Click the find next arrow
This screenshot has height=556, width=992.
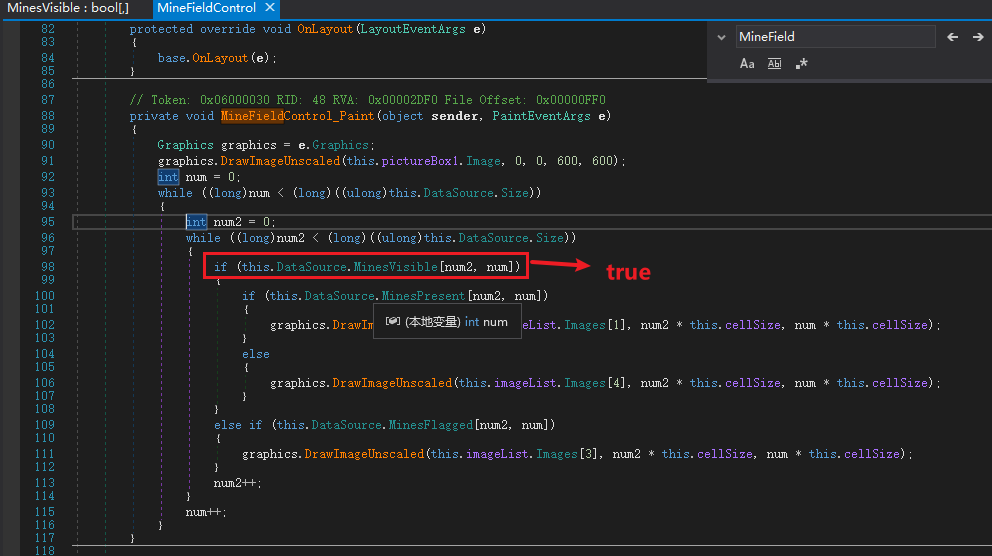(978, 37)
